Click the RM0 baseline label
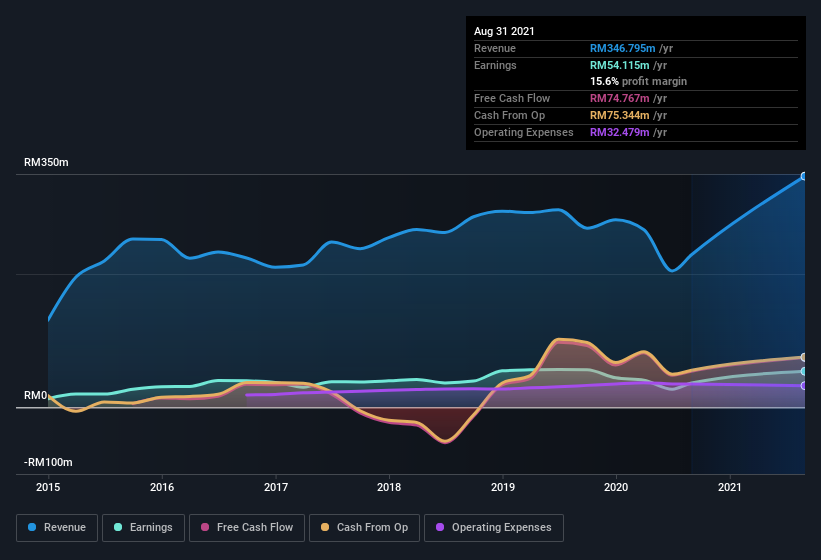 [35, 395]
